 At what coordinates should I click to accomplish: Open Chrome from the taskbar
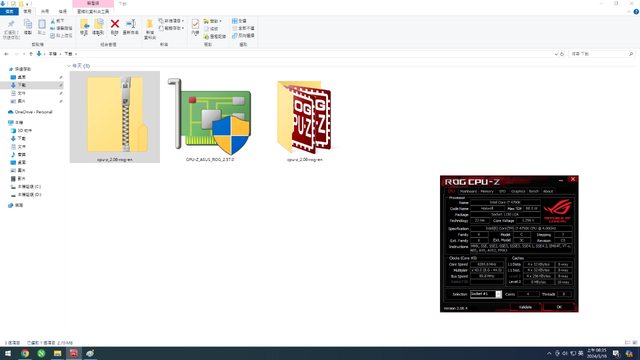coord(25,353)
